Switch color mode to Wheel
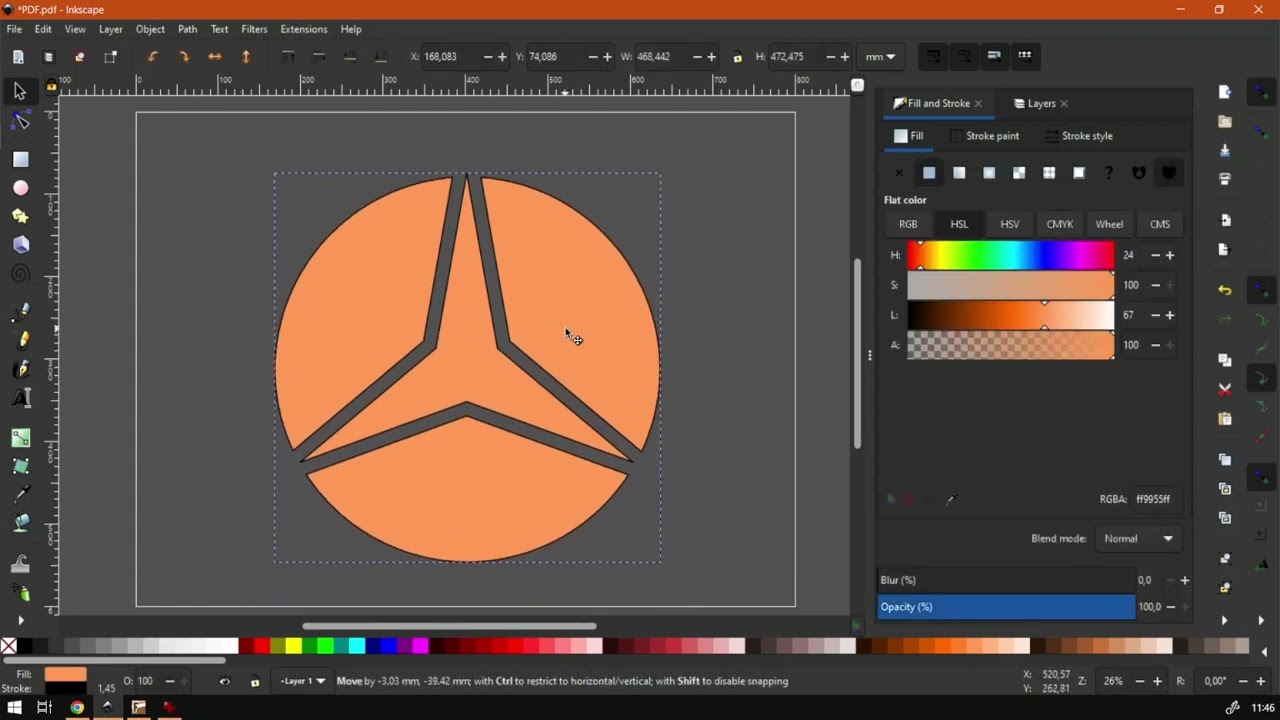The height and width of the screenshot is (720, 1280). point(1109,224)
